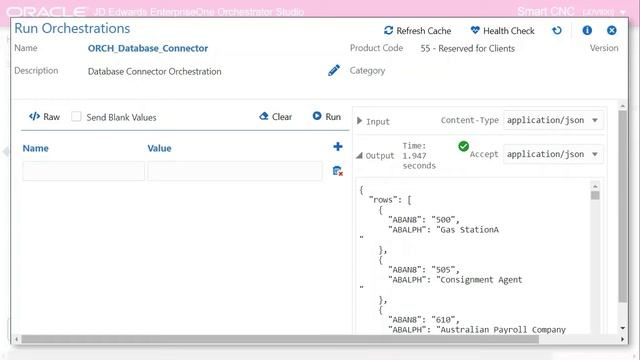Click the horizontal scrollbar at dialog bottom
The image size is (640, 360).
tap(280, 339)
